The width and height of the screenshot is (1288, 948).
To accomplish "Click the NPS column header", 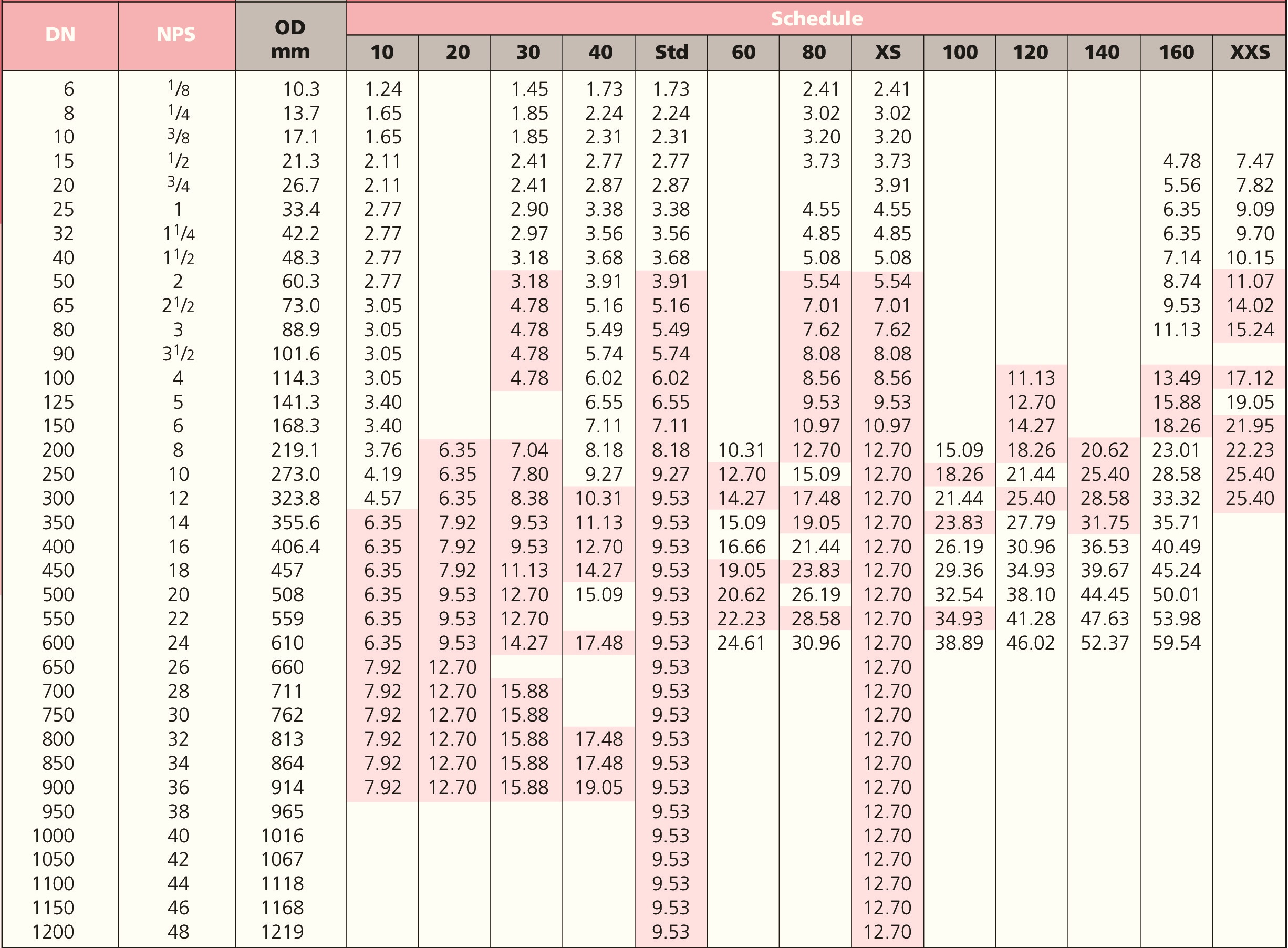I will tap(176, 35).
